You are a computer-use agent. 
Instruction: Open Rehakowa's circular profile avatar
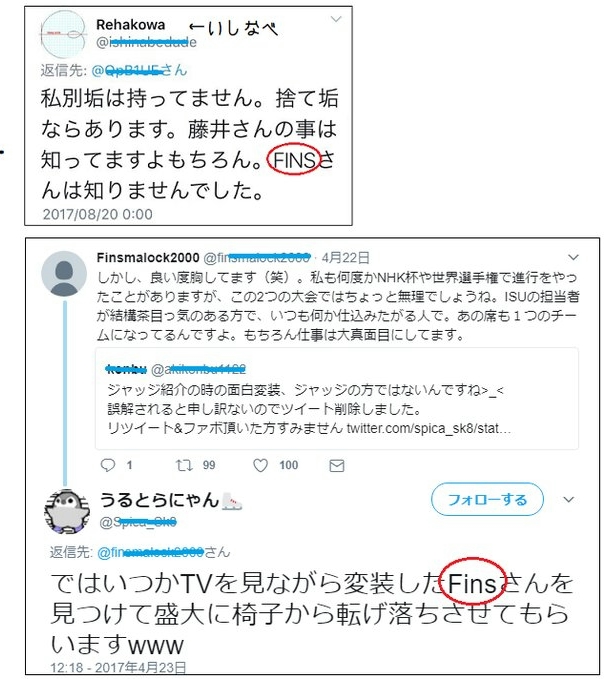pyautogui.click(x=64, y=34)
